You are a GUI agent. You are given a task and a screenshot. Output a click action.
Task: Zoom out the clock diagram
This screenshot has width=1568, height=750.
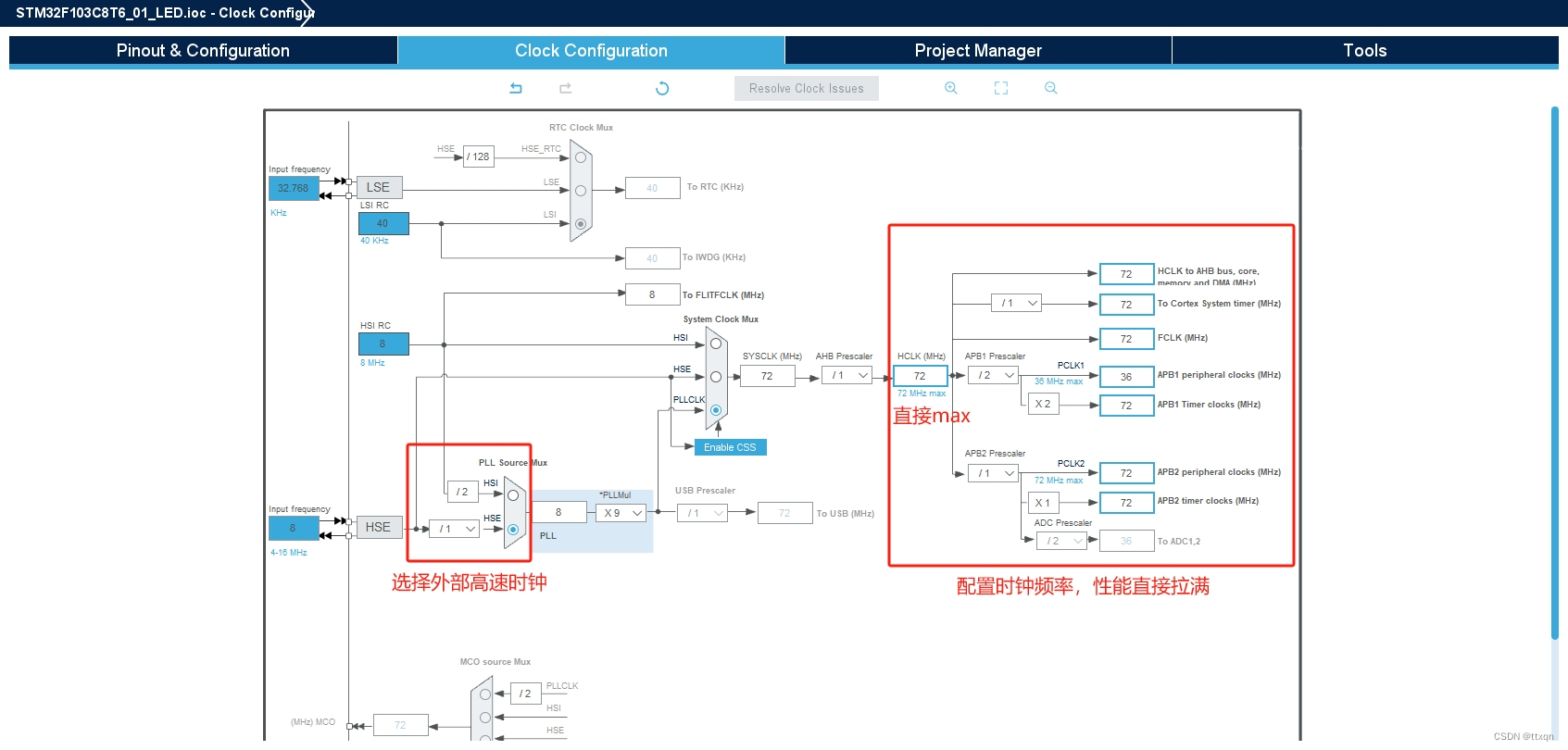click(1051, 88)
